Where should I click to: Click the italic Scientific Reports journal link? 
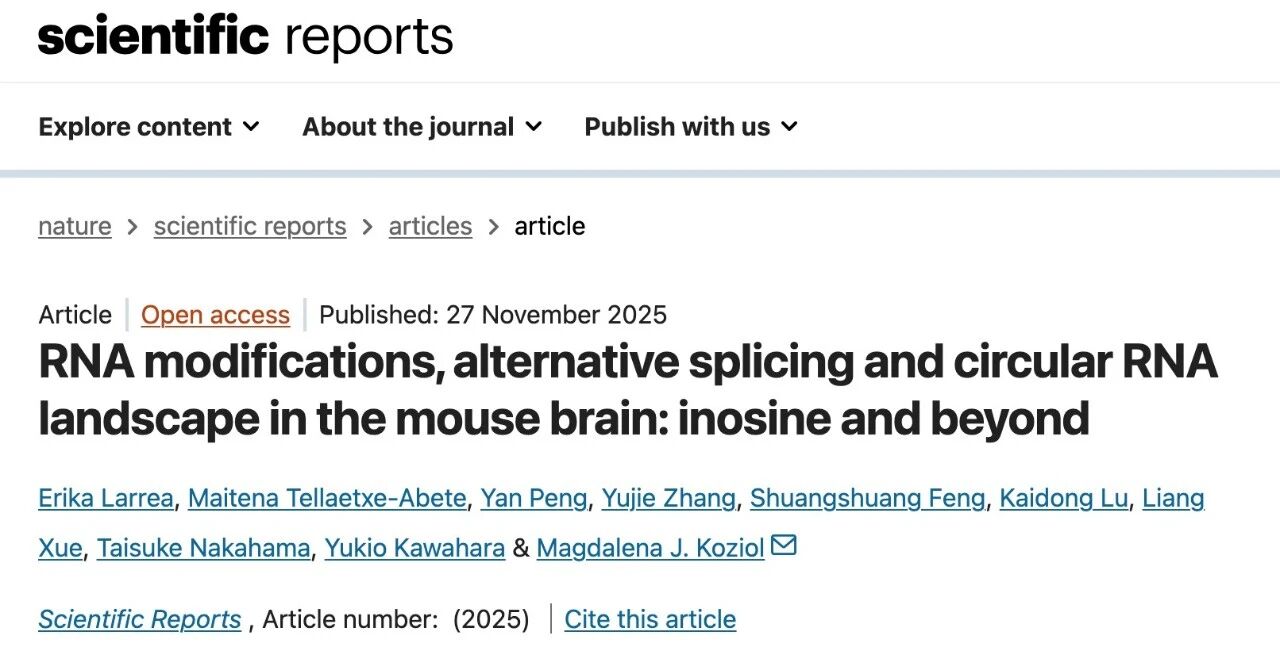pyautogui.click(x=140, y=620)
